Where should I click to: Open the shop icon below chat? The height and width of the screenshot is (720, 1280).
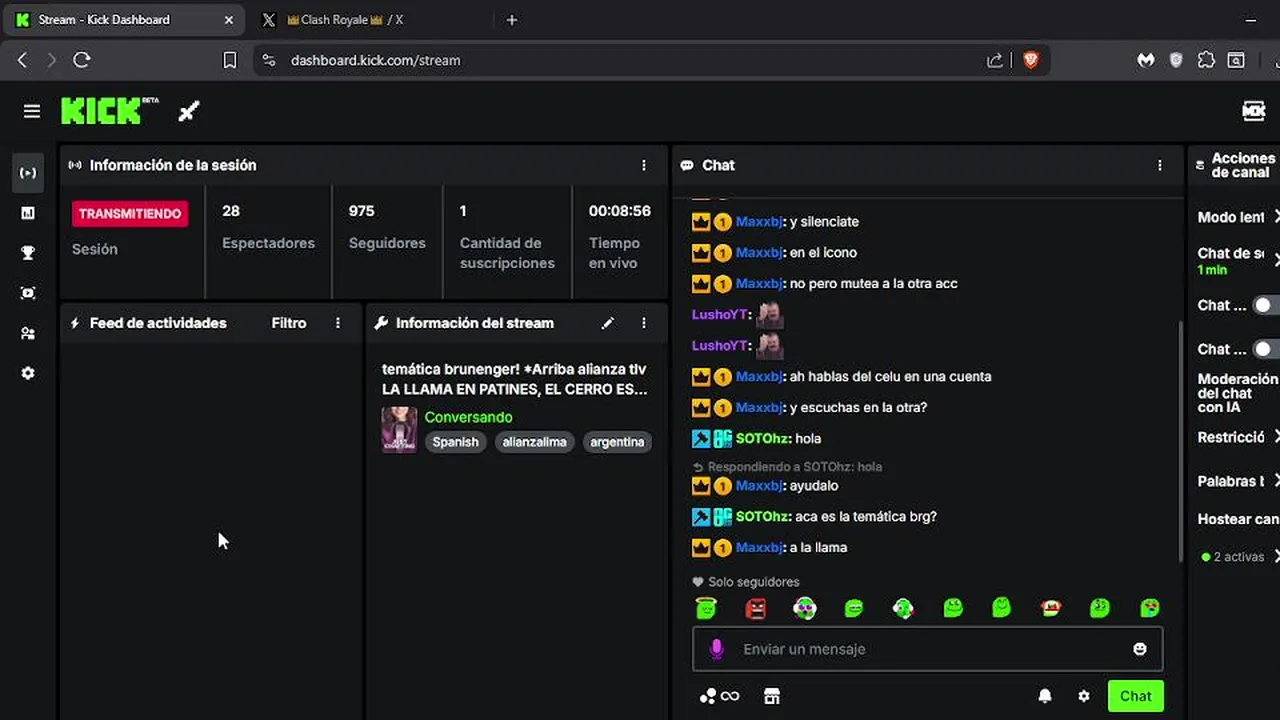tap(771, 696)
